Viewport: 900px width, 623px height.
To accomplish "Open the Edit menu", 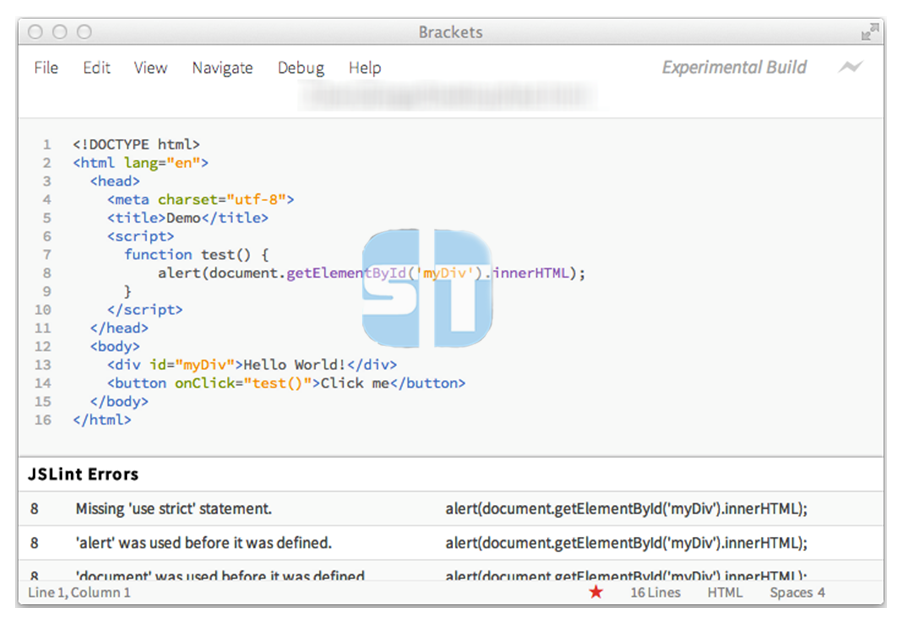I will [x=96, y=68].
